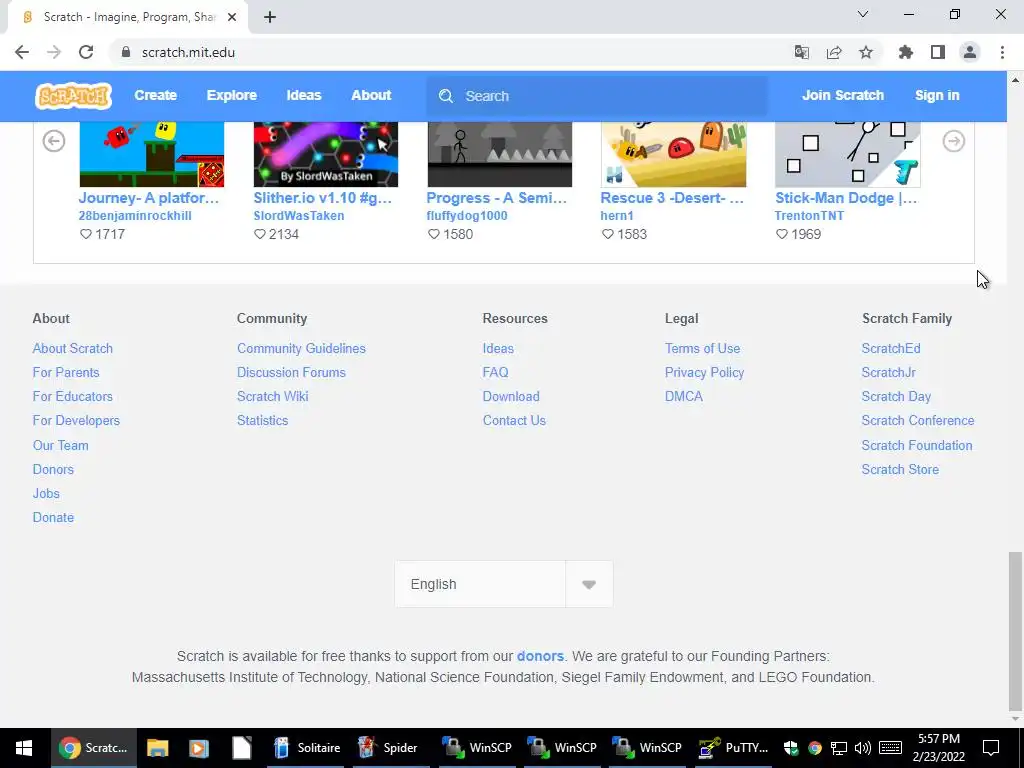Open the Contact Us footer link
1024x768 pixels.
[x=514, y=421]
